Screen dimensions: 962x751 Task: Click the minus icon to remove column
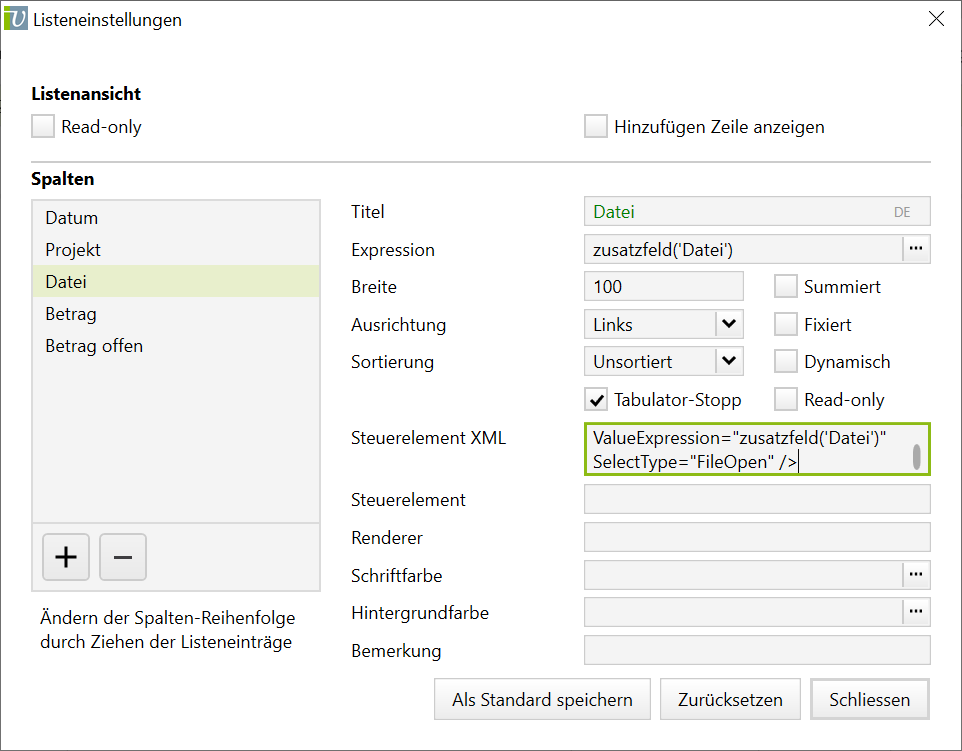123,557
